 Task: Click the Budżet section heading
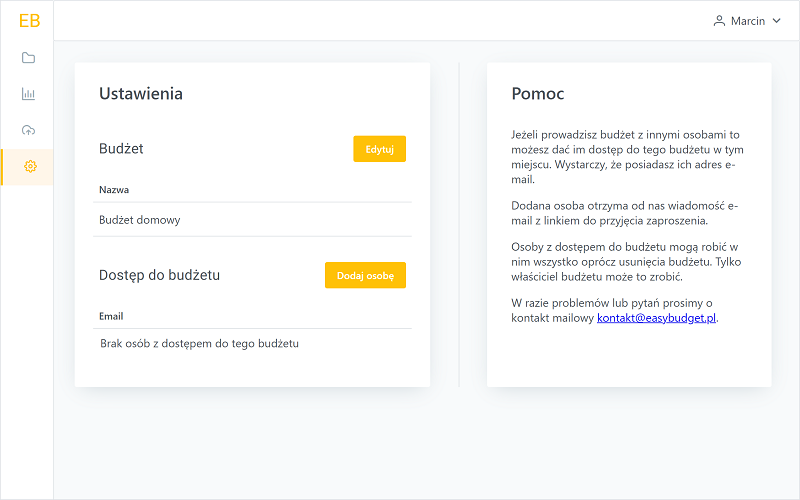coord(121,148)
